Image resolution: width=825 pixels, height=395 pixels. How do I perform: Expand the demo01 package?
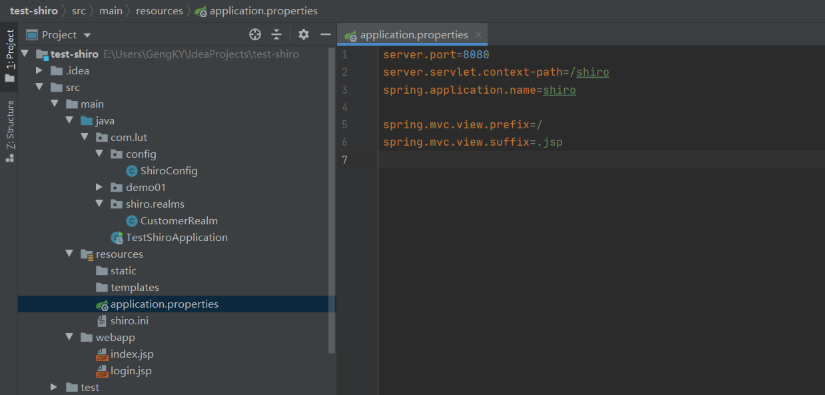tap(99, 187)
